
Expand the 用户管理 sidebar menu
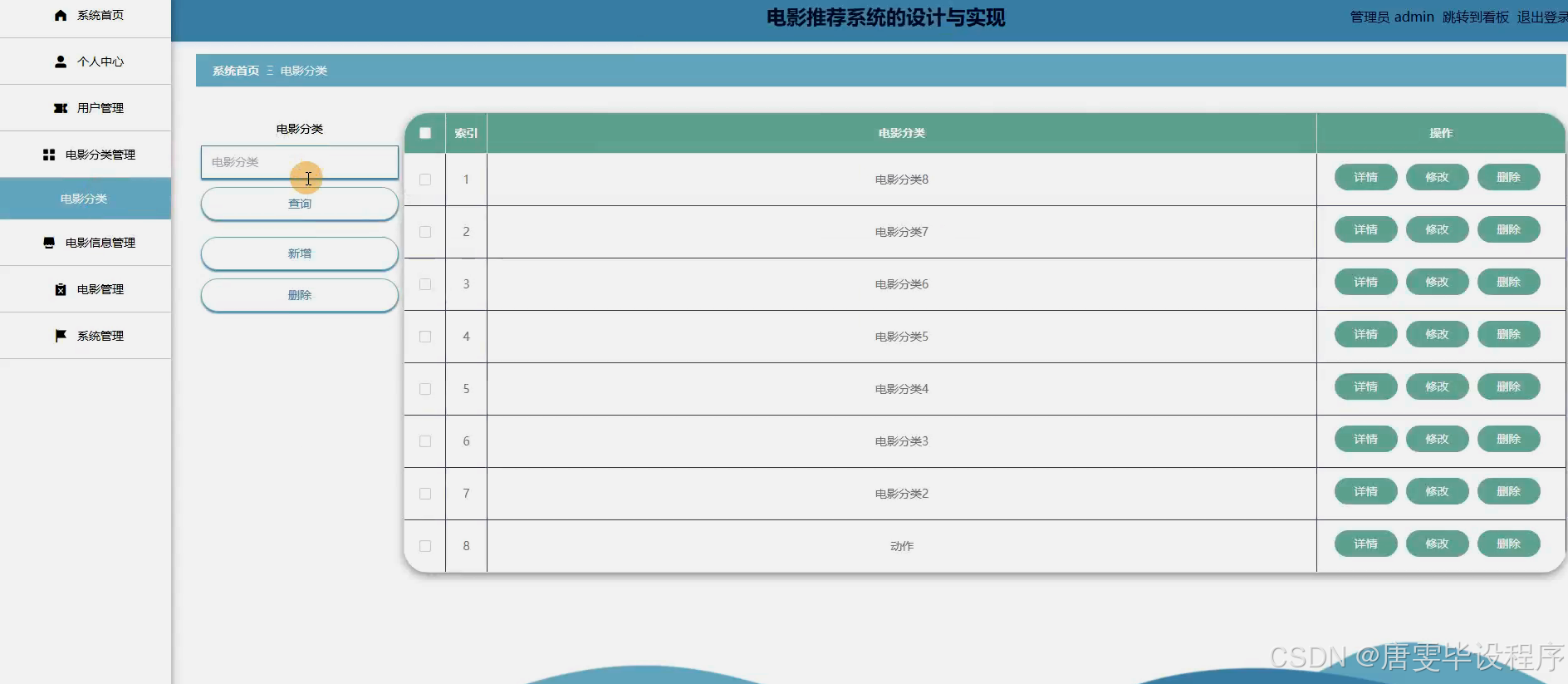[86, 108]
